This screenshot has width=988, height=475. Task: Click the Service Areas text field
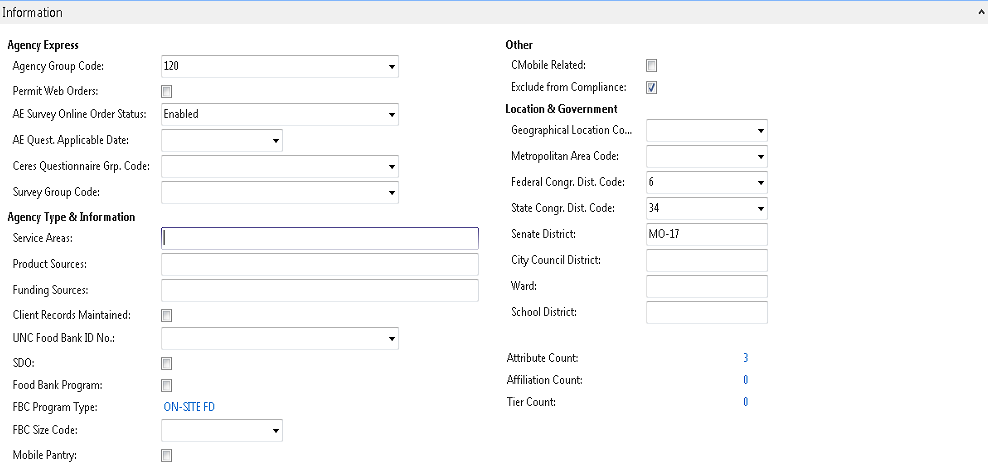coord(320,238)
